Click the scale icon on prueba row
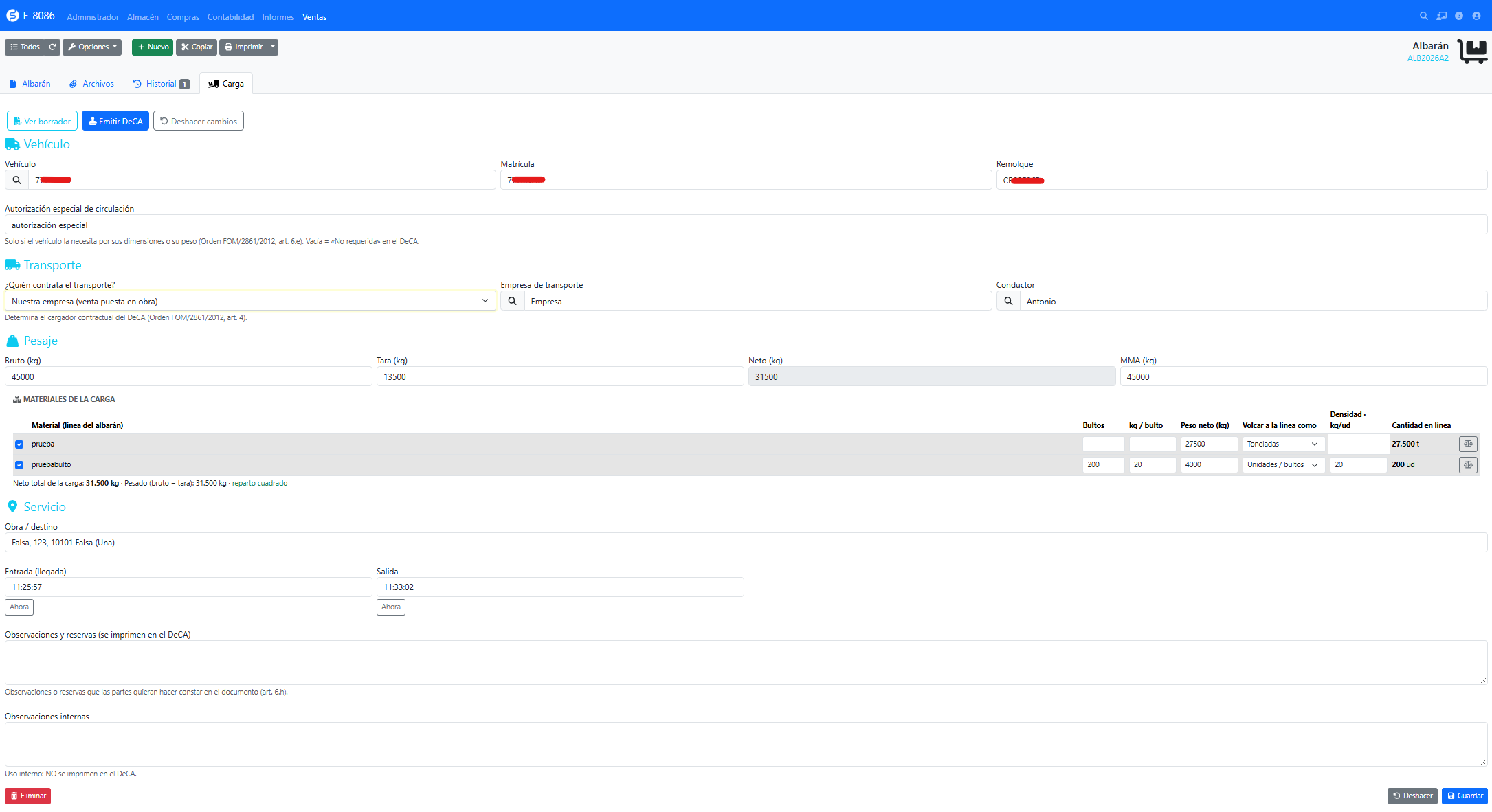The width and height of the screenshot is (1492, 812). pyautogui.click(x=1468, y=444)
